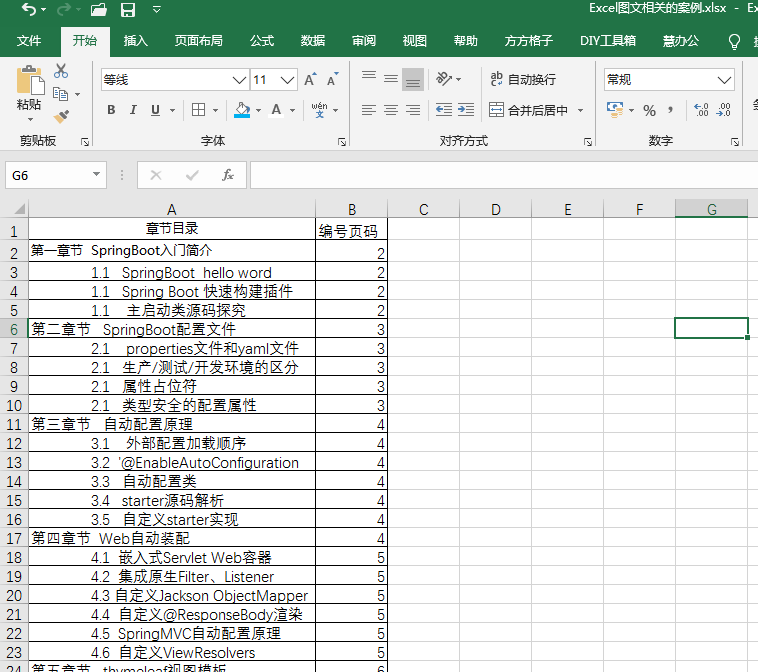Click the Undo arrow icon
This screenshot has width=758, height=672.
pos(29,9)
